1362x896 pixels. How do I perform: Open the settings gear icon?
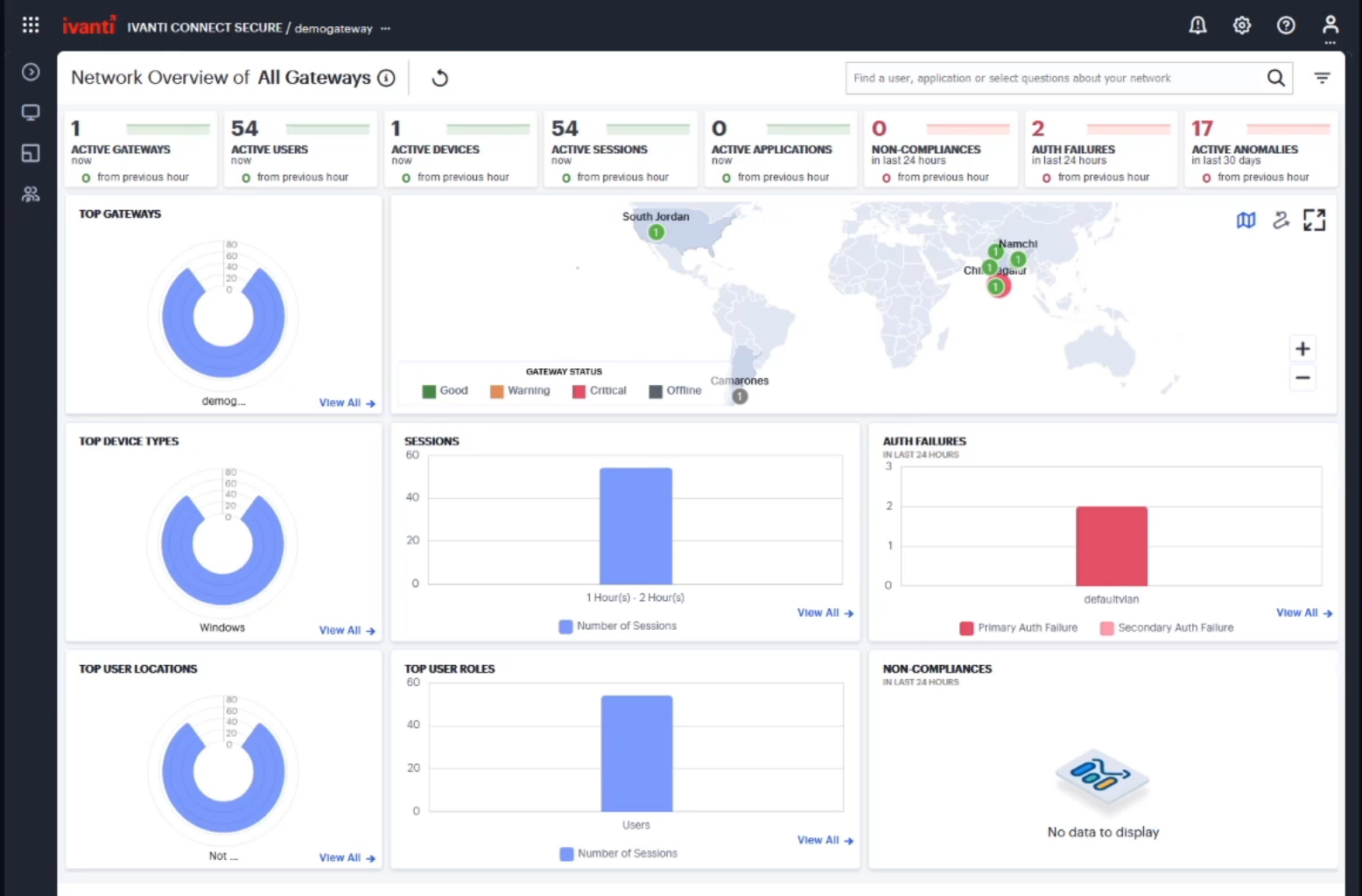(x=1242, y=25)
